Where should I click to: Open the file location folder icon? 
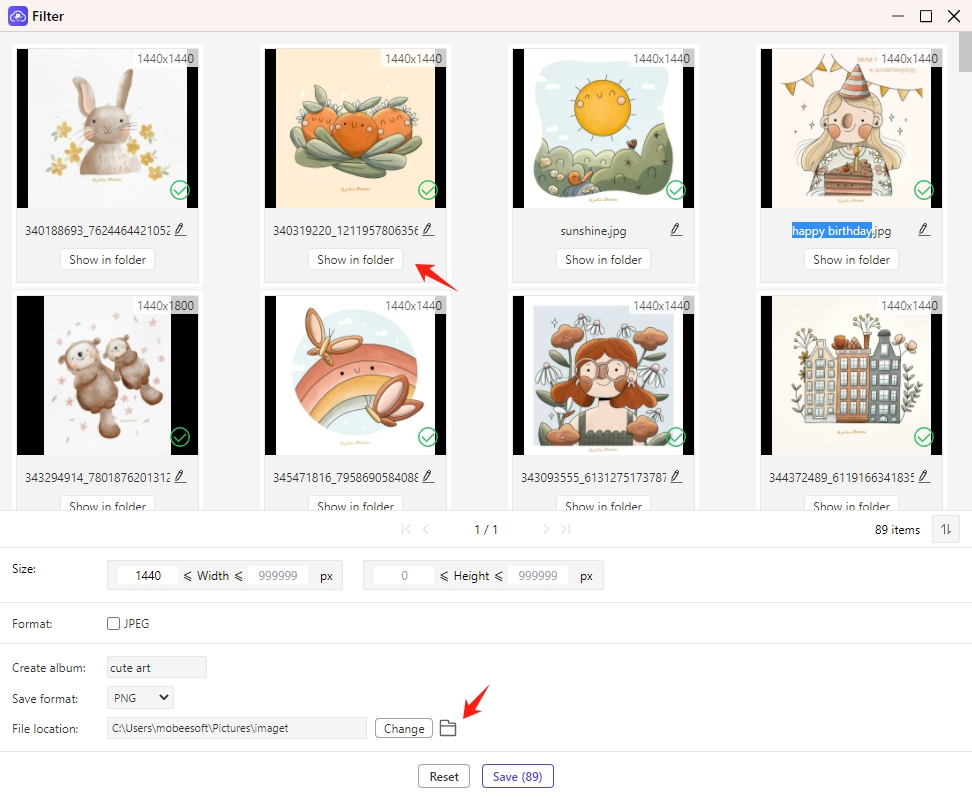[x=448, y=728]
